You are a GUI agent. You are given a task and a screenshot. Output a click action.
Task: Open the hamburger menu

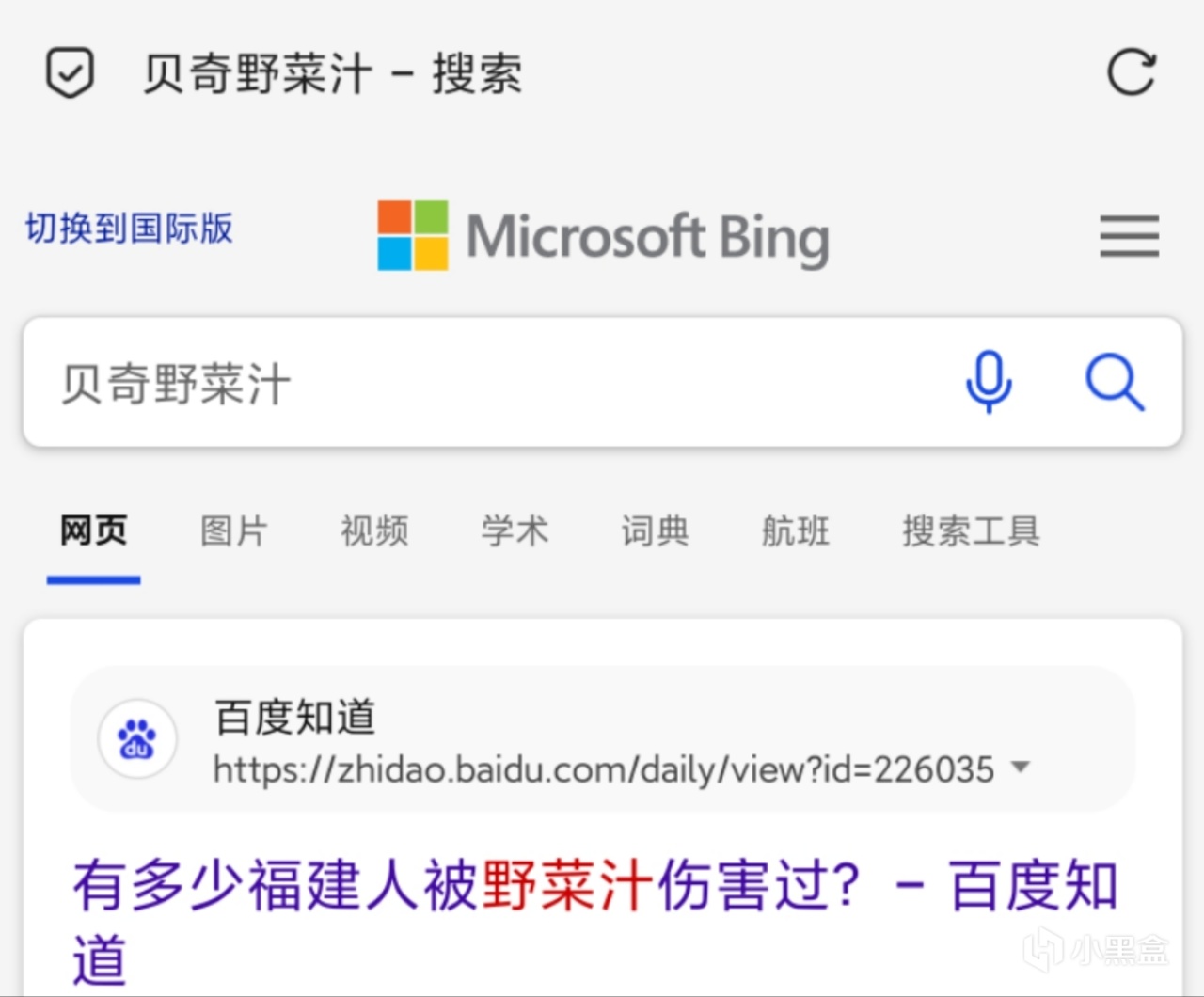pyautogui.click(x=1129, y=235)
